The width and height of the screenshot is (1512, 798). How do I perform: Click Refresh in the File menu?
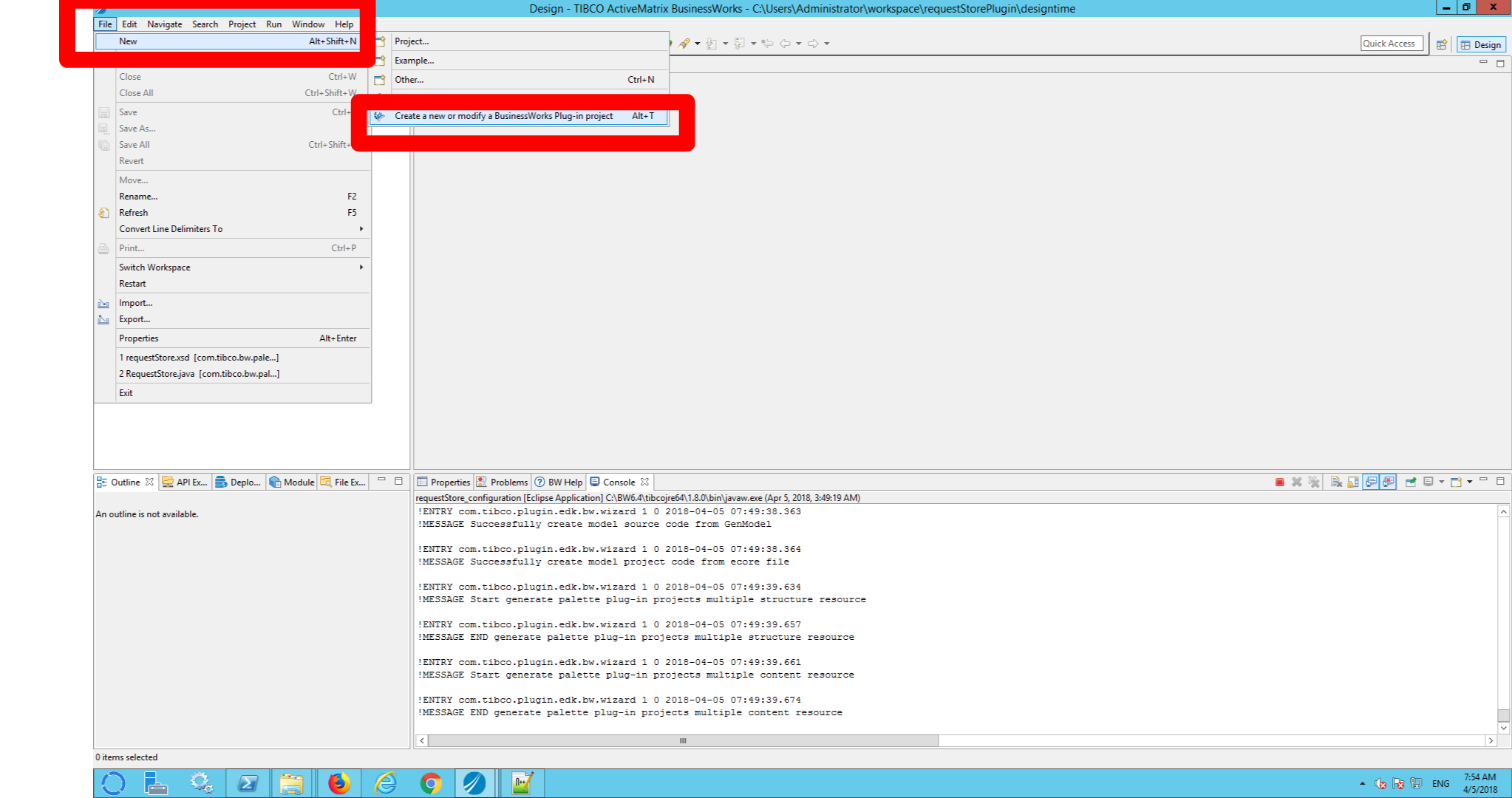tap(232, 213)
